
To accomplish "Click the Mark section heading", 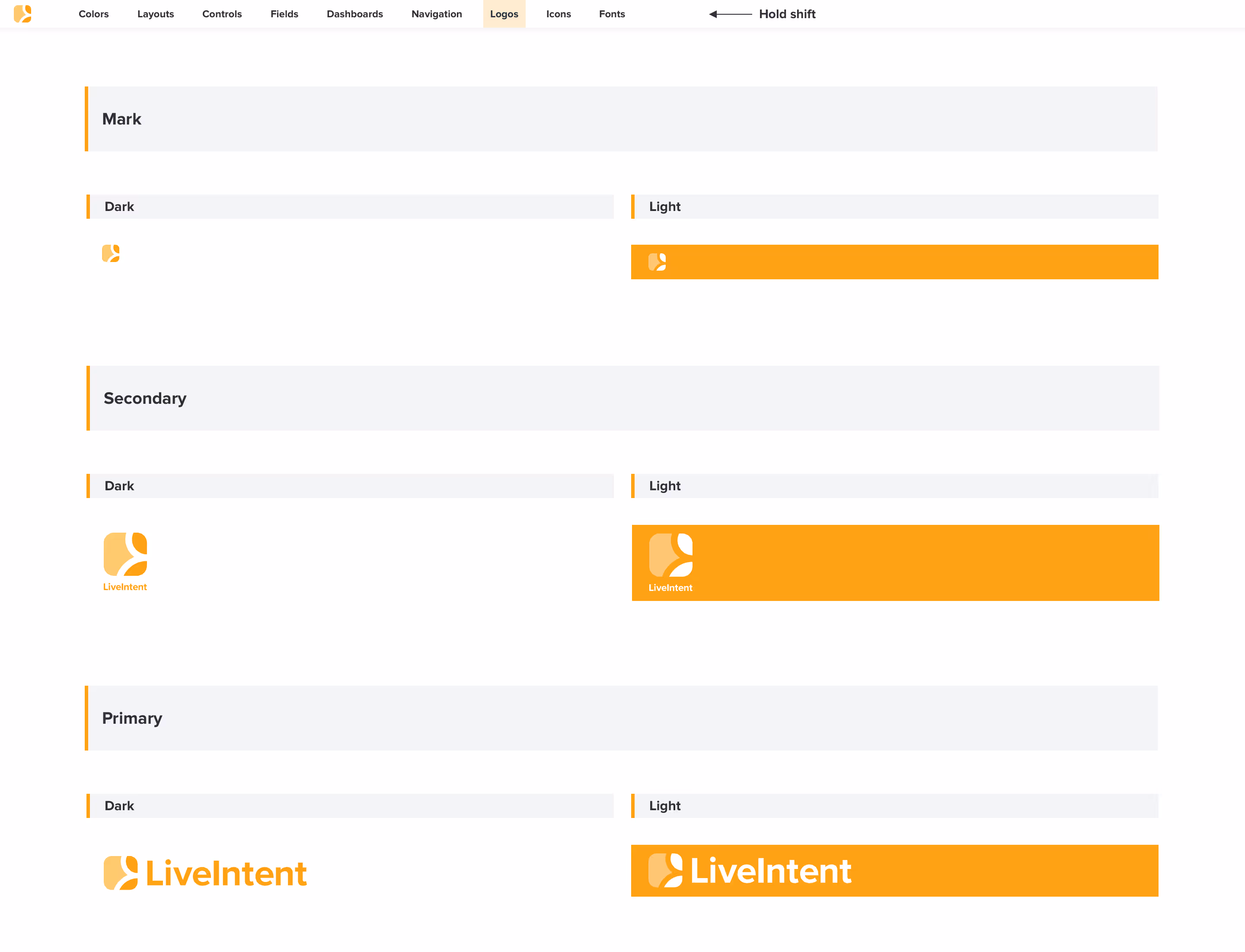I will pyautogui.click(x=122, y=119).
